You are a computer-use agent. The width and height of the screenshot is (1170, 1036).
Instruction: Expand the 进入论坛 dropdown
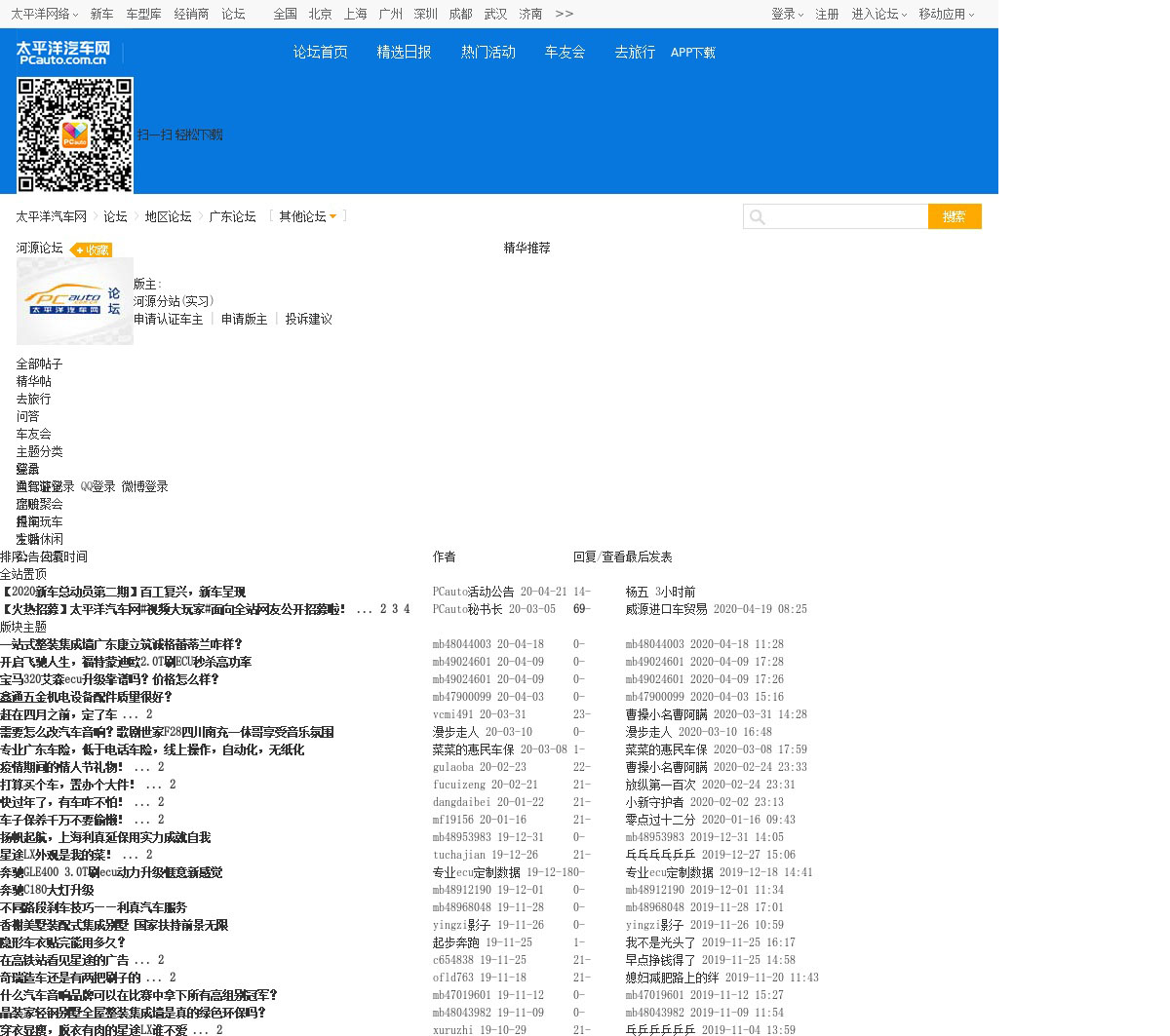point(878,14)
